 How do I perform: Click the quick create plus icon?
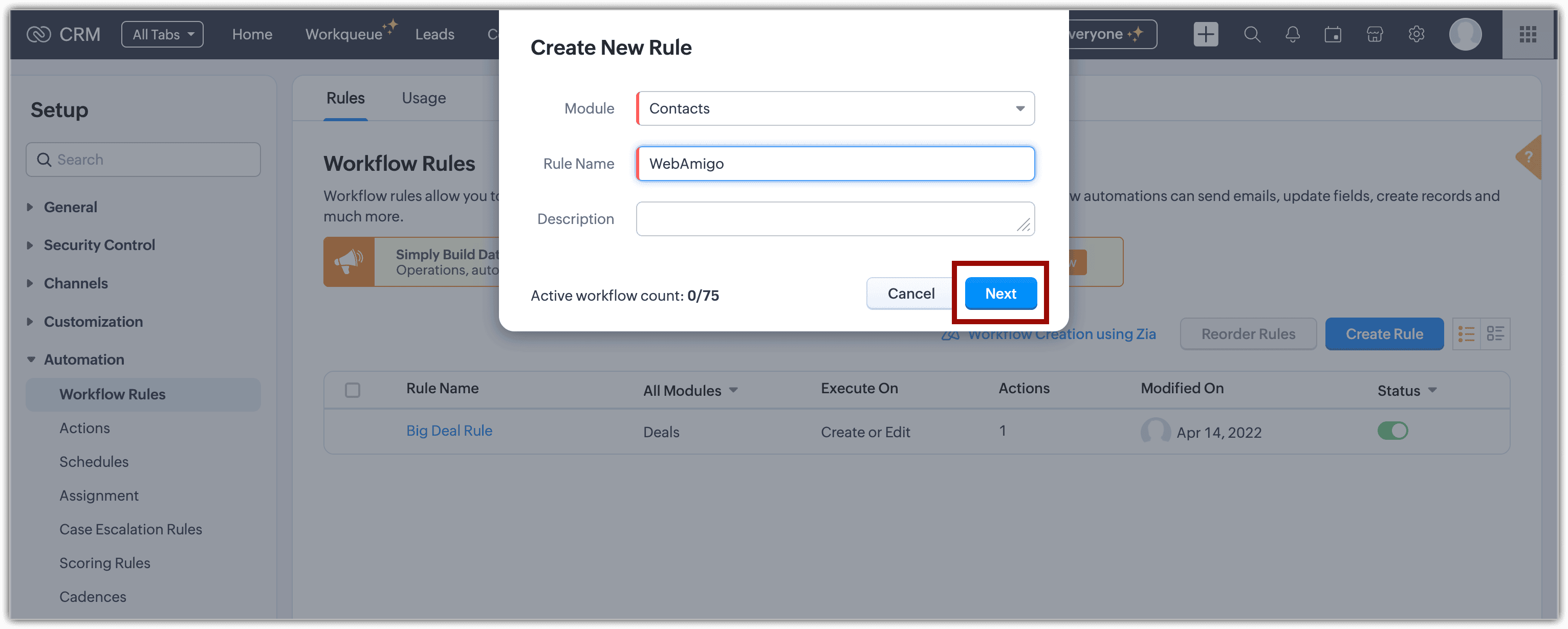(x=1205, y=34)
